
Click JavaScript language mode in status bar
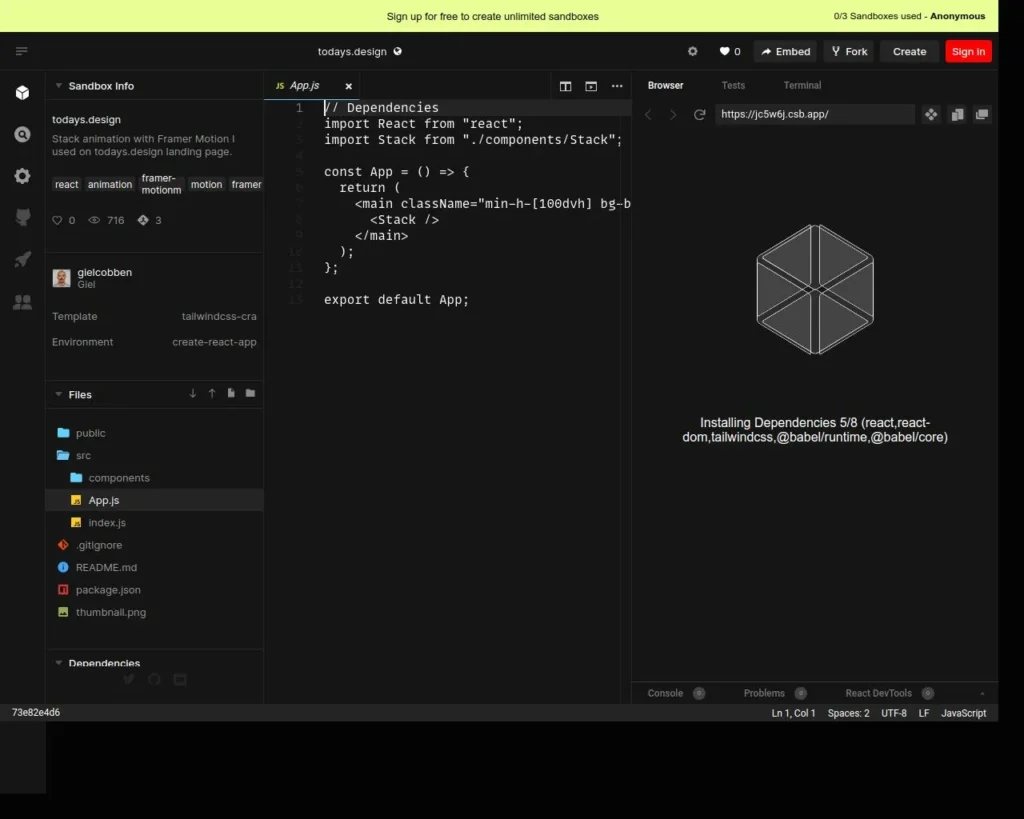(963, 713)
